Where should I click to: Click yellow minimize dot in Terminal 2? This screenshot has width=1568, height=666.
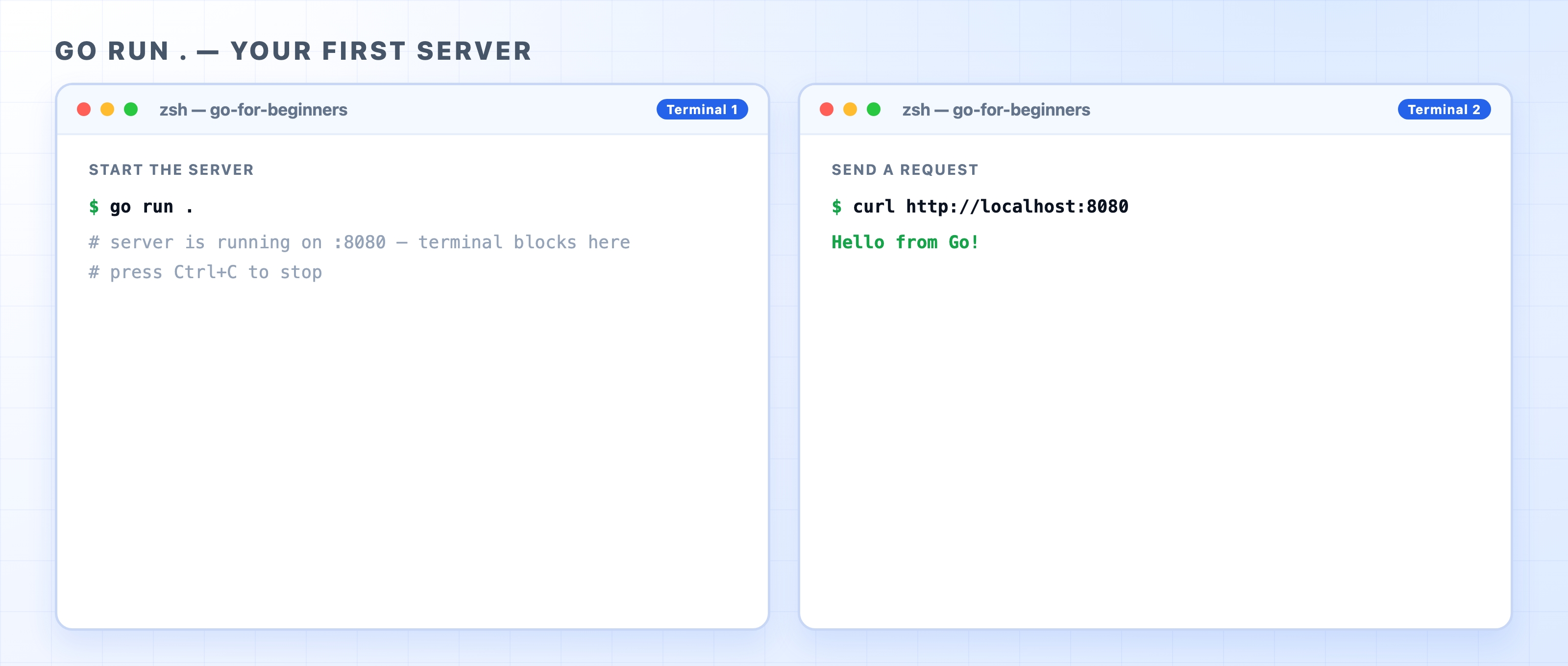tap(850, 110)
